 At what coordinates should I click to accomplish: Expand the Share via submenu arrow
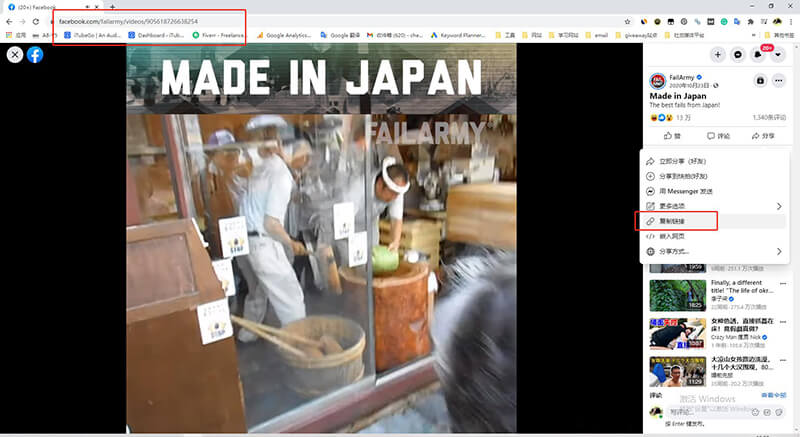click(x=779, y=251)
